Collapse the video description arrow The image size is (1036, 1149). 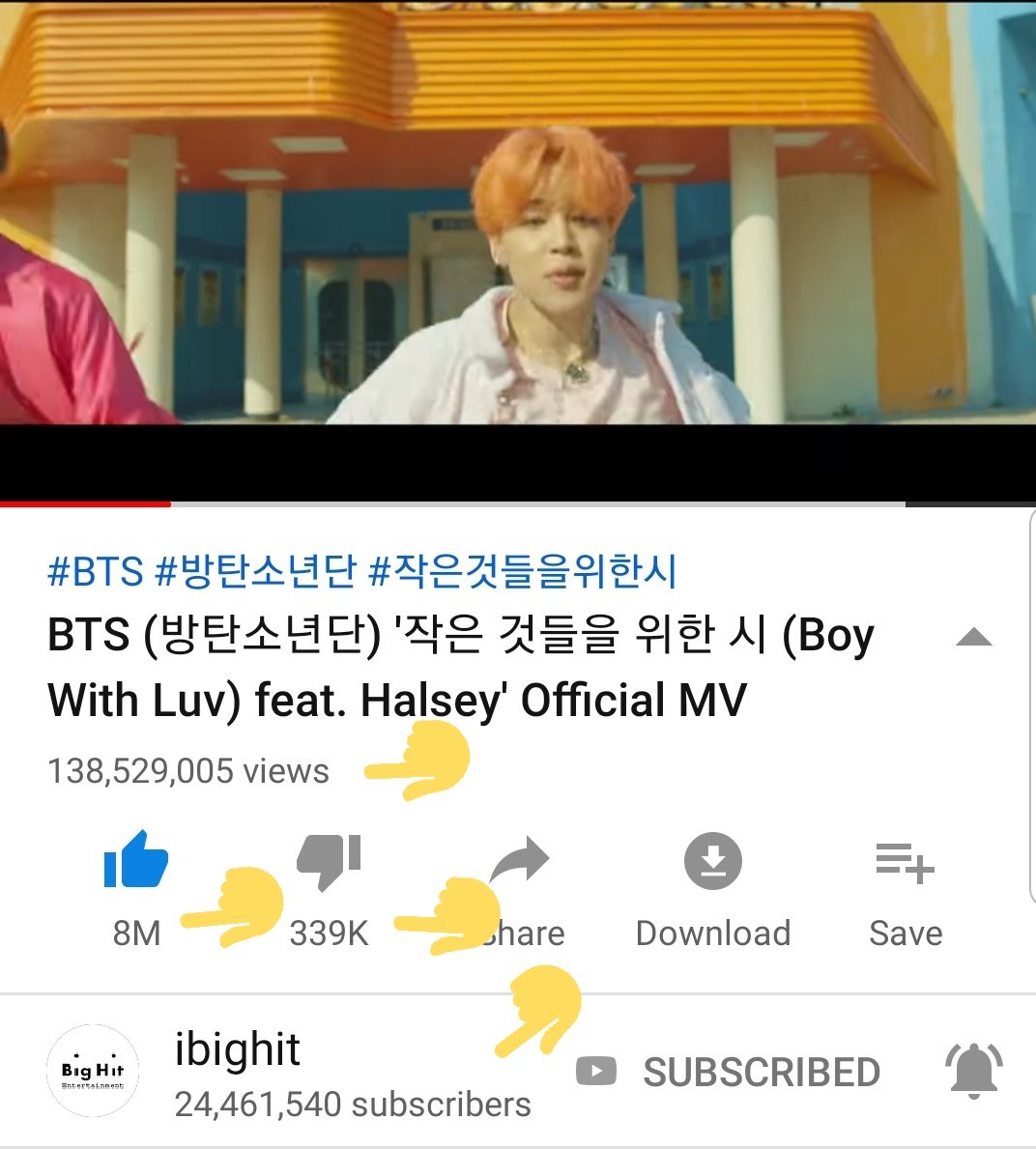[x=974, y=637]
